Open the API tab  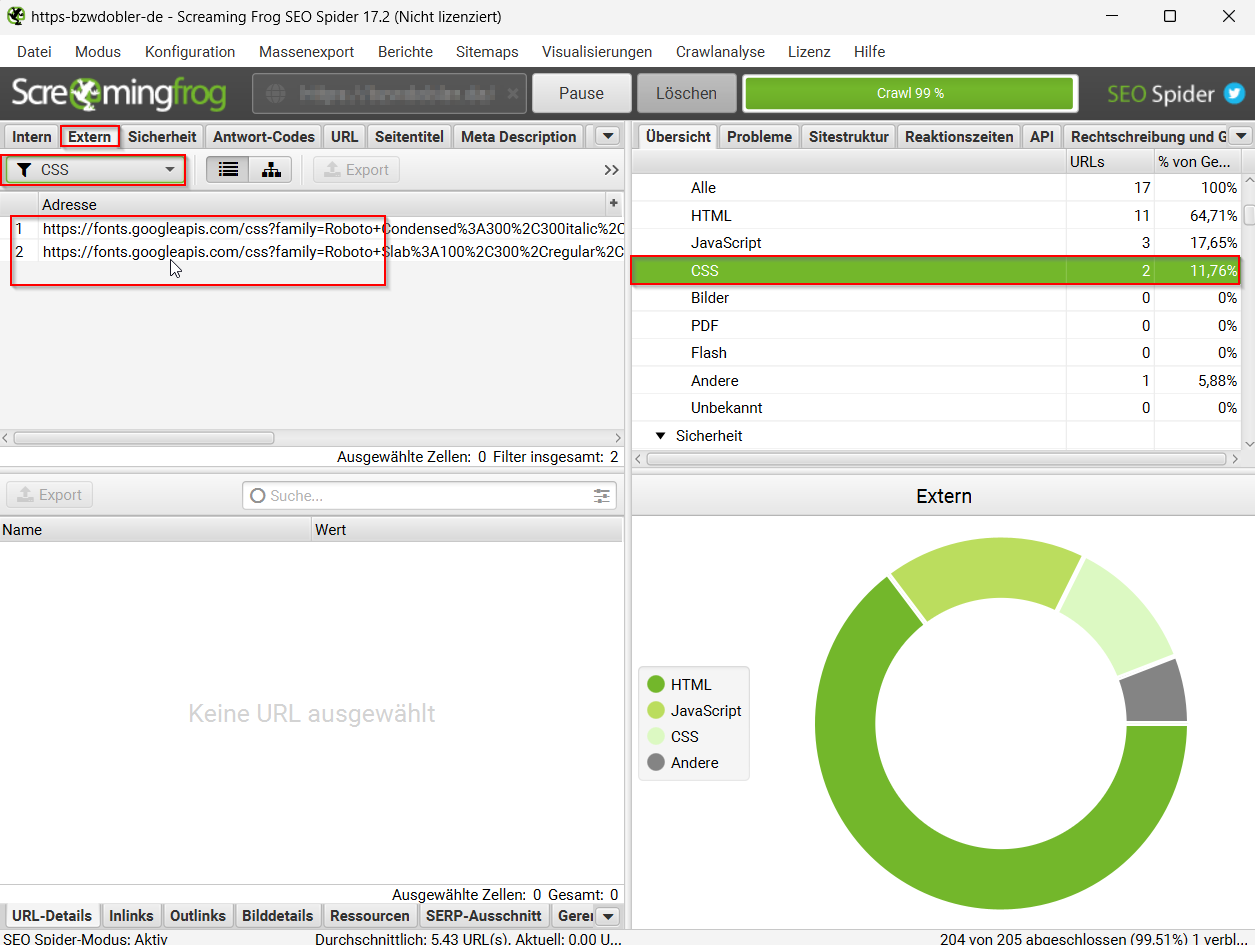click(x=1042, y=137)
